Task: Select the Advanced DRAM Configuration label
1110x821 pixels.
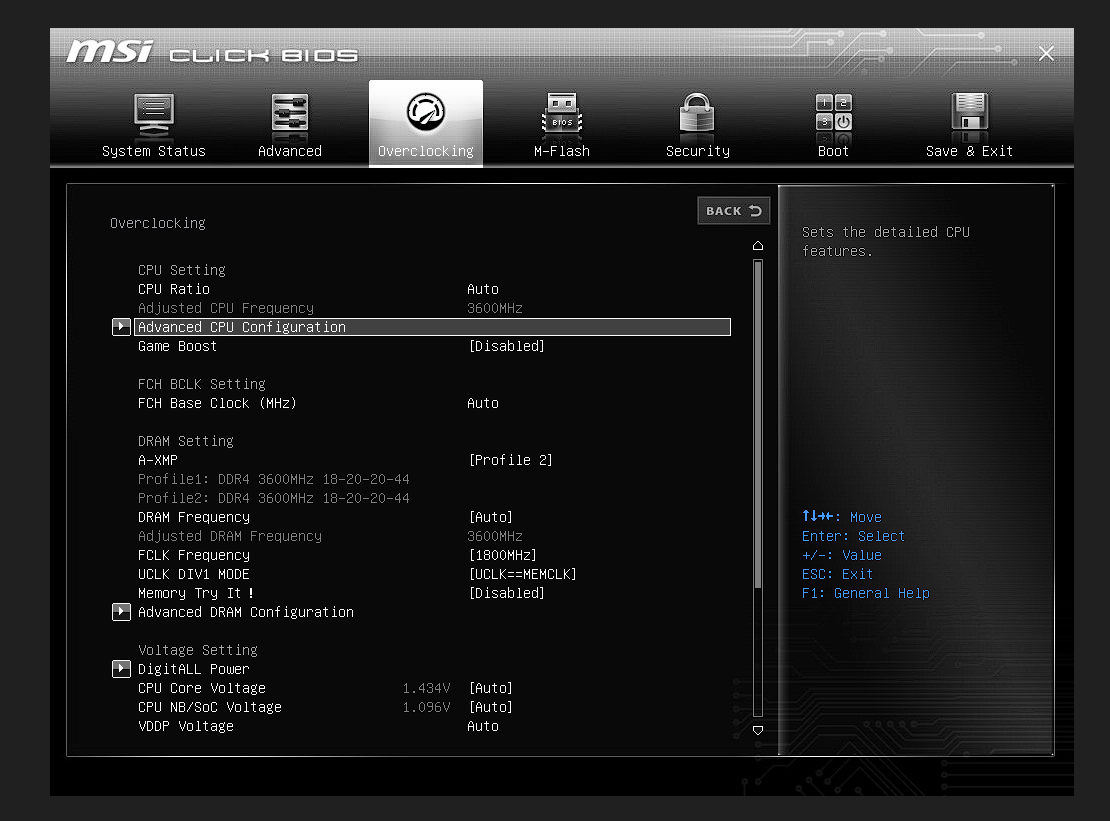Action: click(x=246, y=612)
